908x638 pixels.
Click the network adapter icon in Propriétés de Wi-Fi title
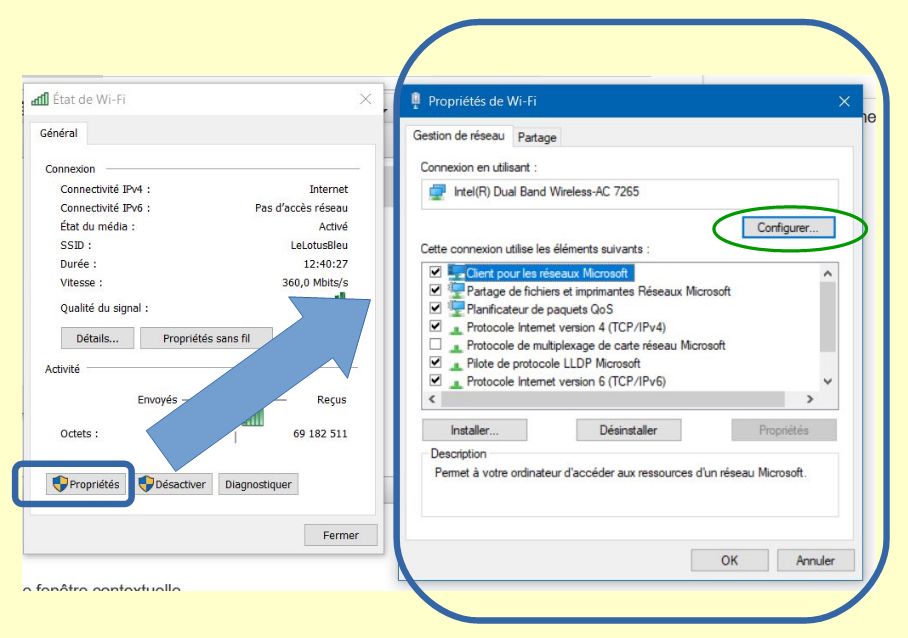click(x=416, y=100)
